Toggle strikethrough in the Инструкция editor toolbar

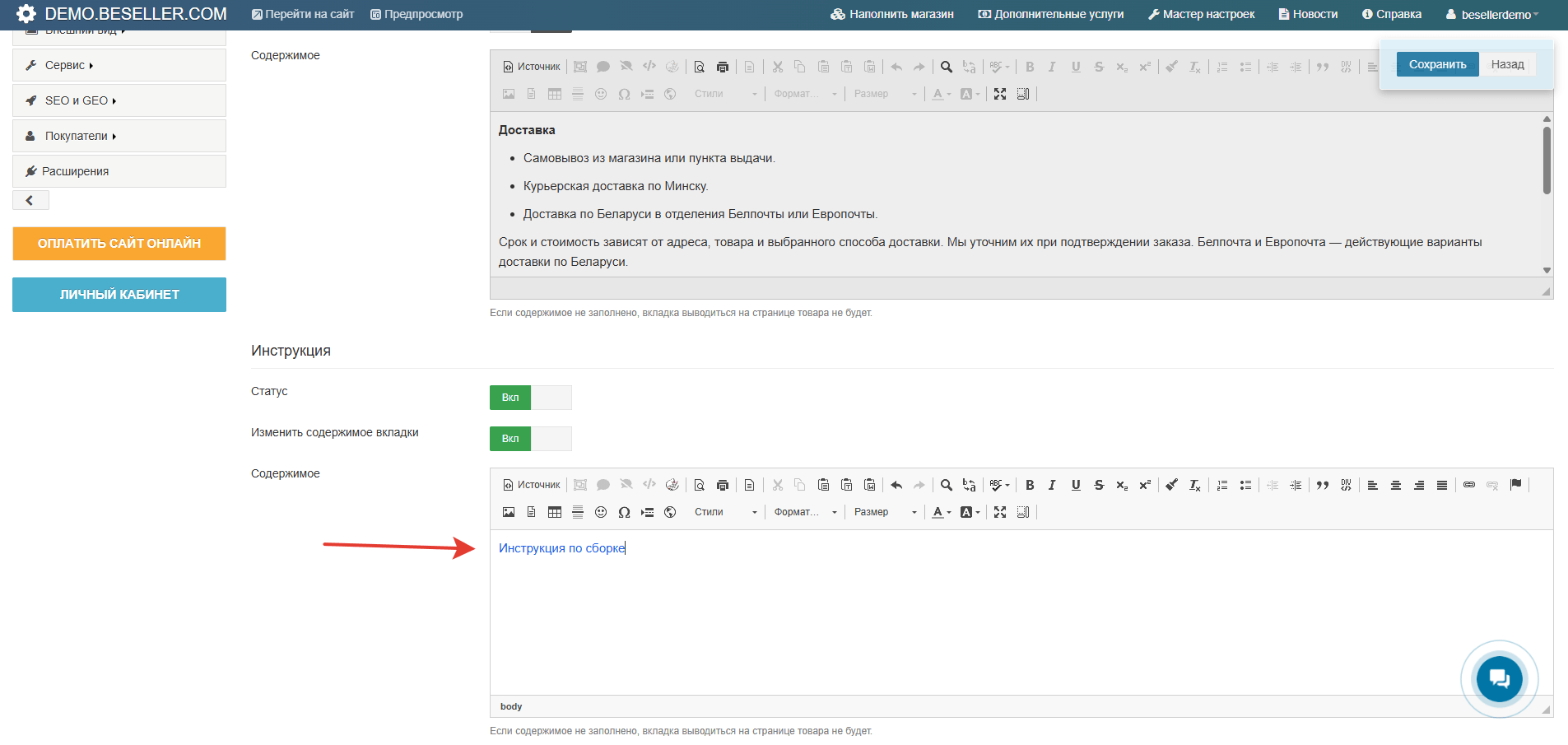tap(1099, 485)
